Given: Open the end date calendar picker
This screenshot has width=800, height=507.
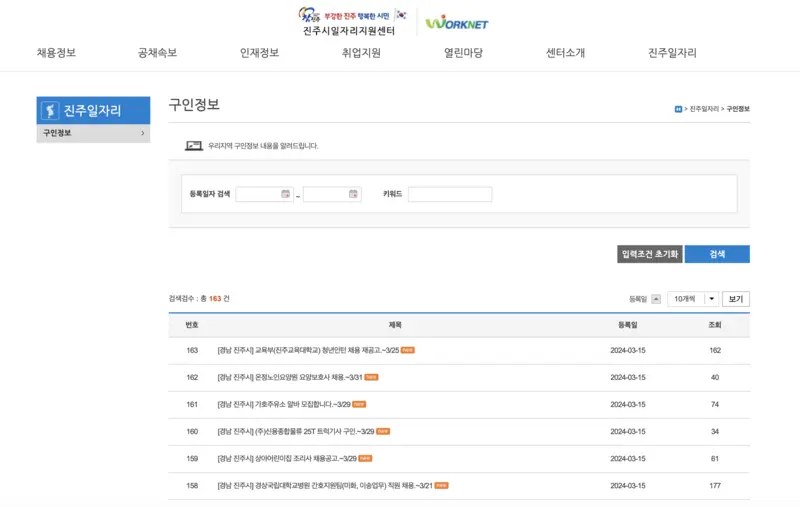Looking at the screenshot, I should 353,194.
